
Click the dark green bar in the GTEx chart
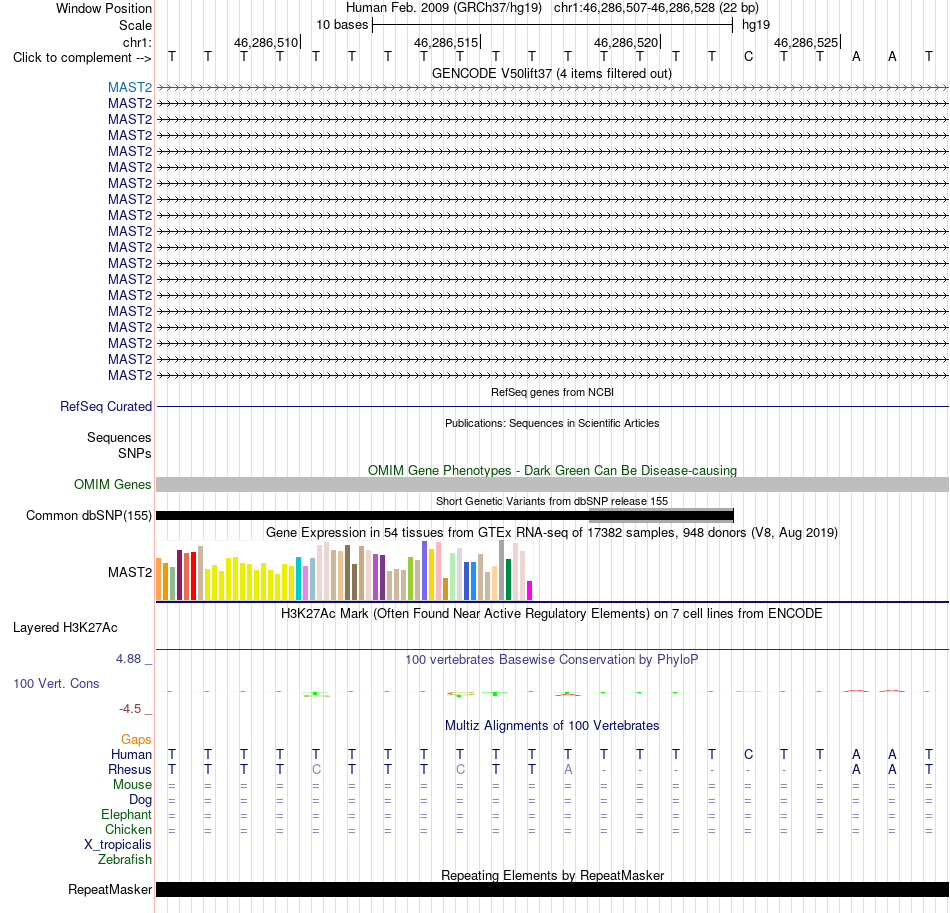[508, 580]
